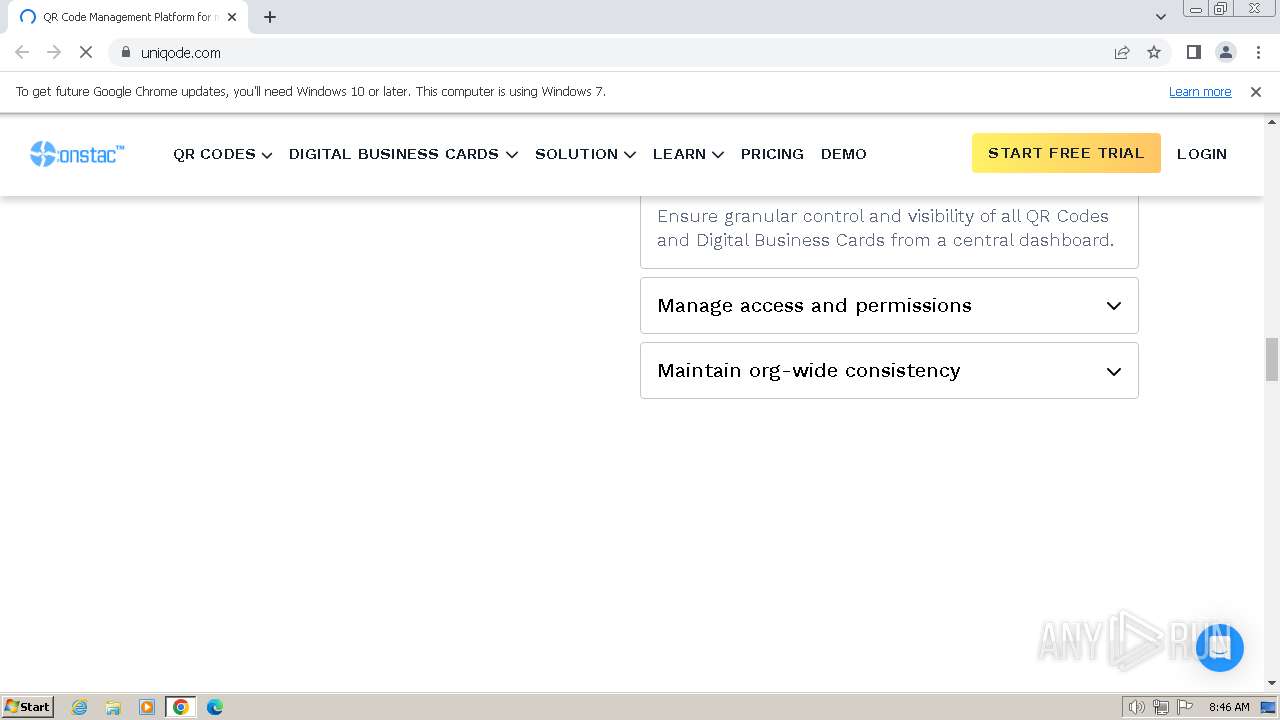Open the DIGITAL BUSINESS CARDS menu
This screenshot has height=720, width=1280.
(403, 154)
